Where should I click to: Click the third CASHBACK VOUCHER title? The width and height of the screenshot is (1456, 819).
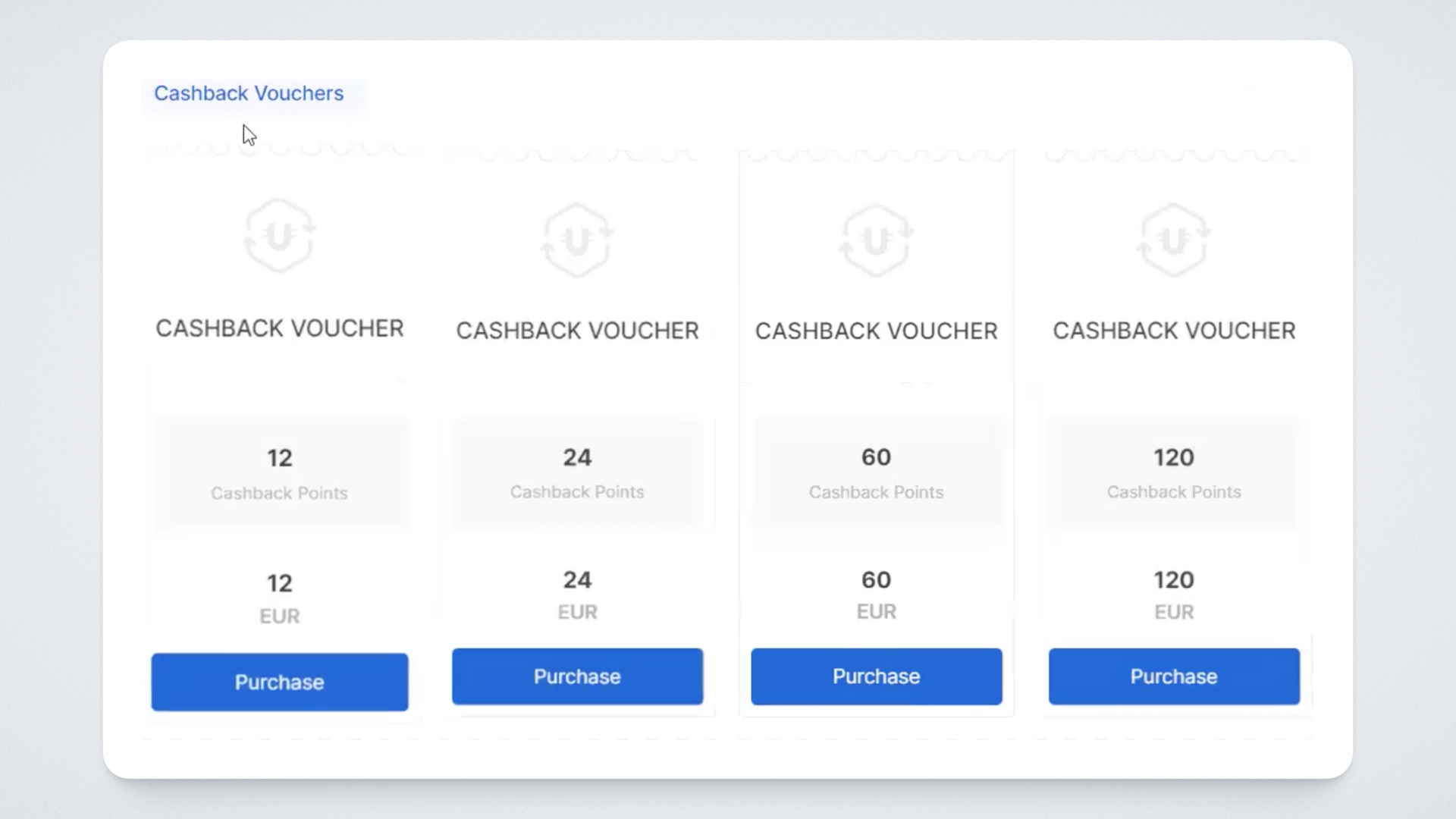[876, 331]
